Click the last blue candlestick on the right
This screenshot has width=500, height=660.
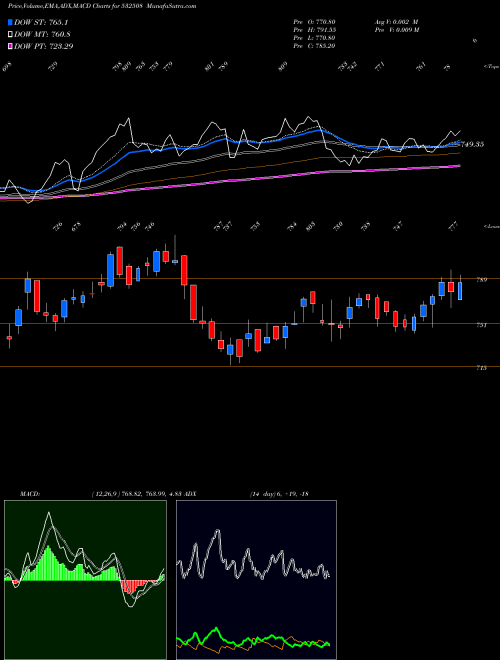460,291
